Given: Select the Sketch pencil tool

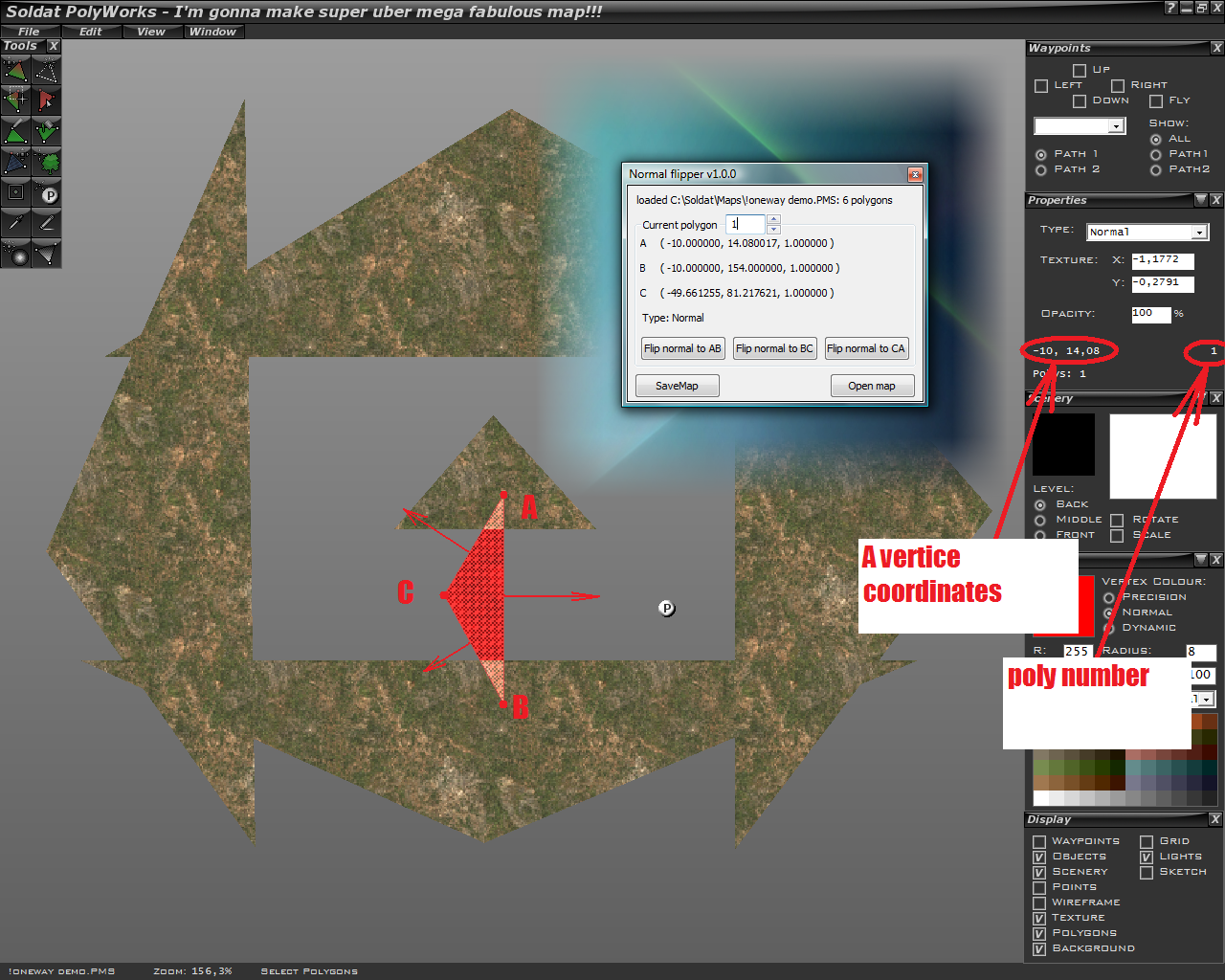Looking at the screenshot, I should coord(46,223).
